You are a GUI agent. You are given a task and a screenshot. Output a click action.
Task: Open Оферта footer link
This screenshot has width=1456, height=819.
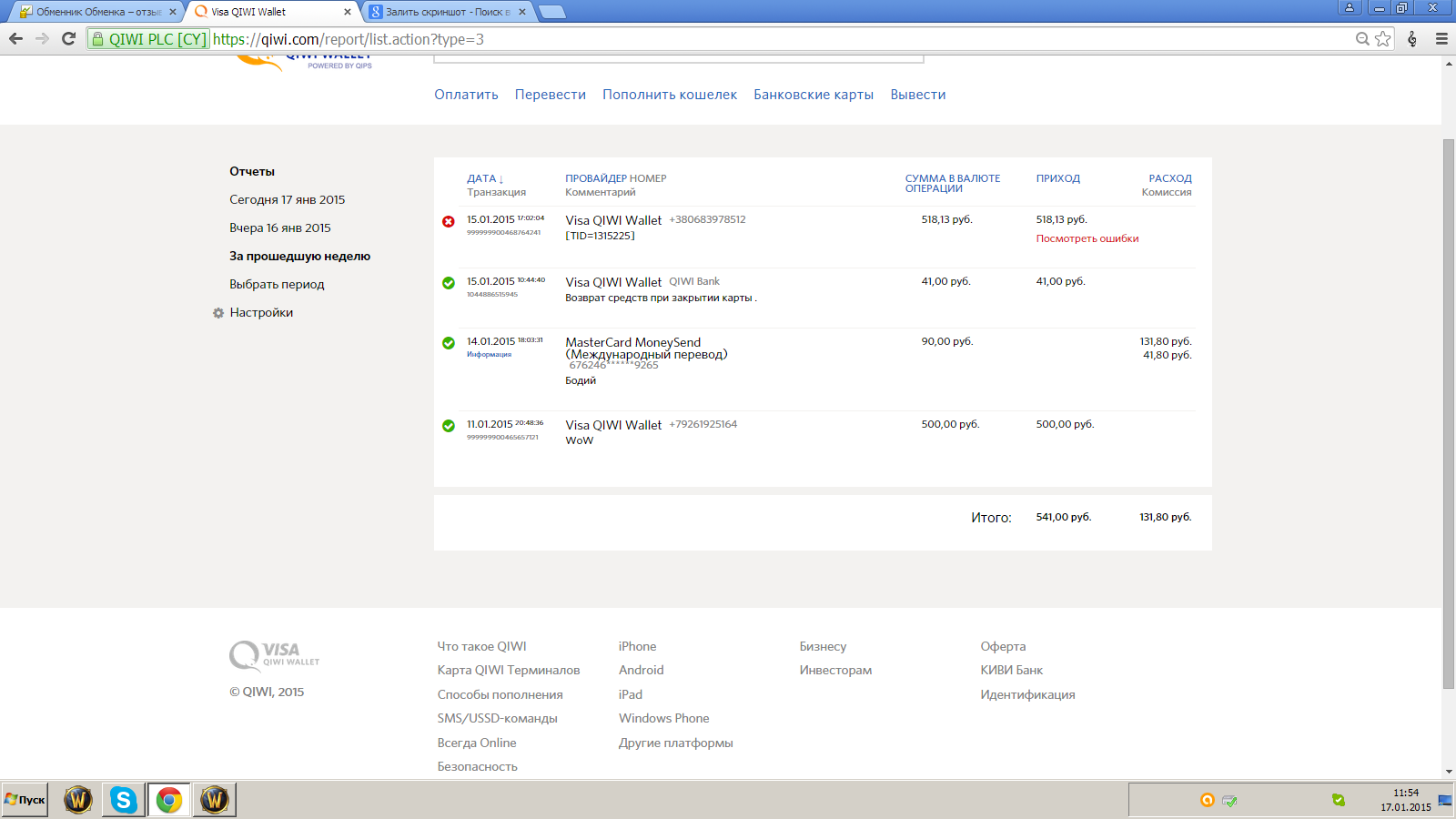pyautogui.click(x=1003, y=646)
